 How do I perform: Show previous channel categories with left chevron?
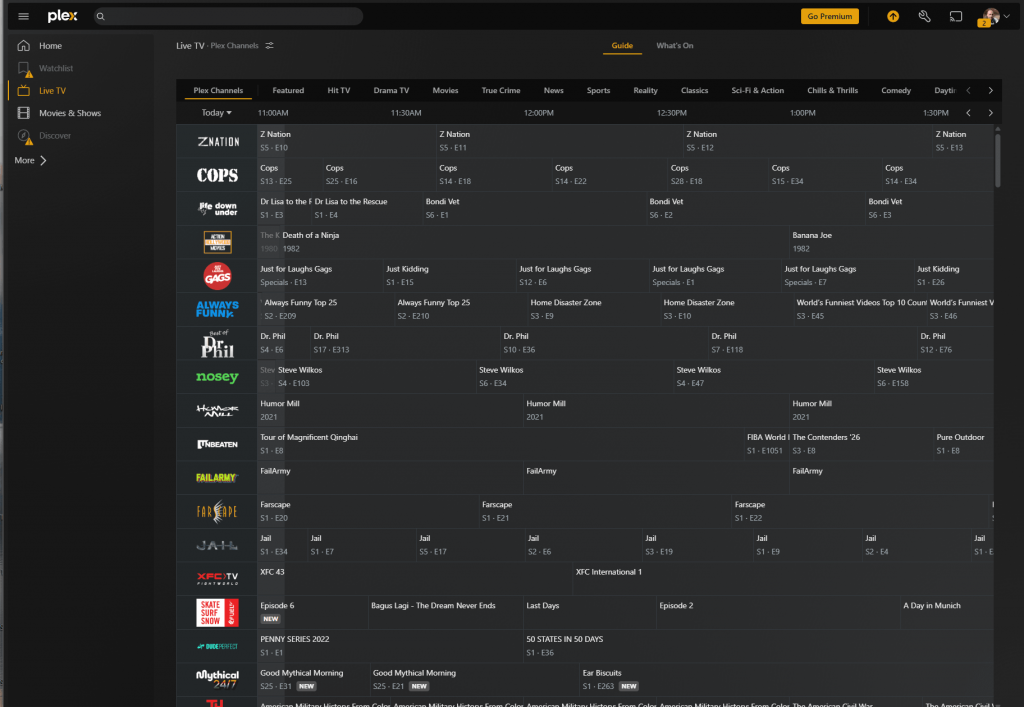point(968,91)
